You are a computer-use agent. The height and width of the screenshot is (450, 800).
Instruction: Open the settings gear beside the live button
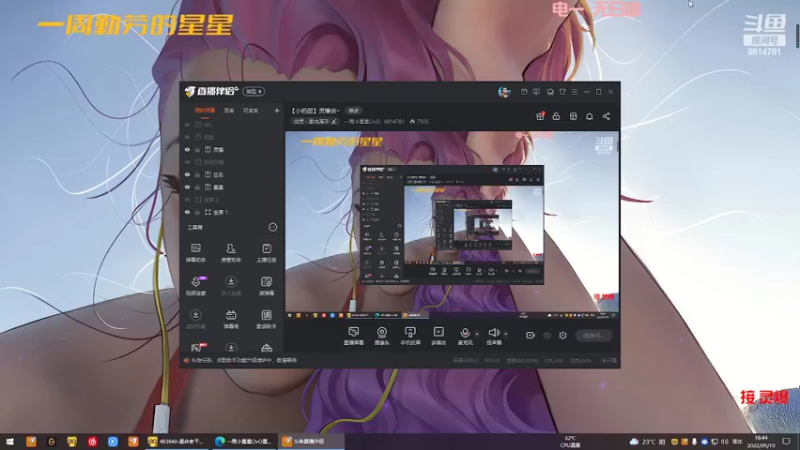point(563,335)
